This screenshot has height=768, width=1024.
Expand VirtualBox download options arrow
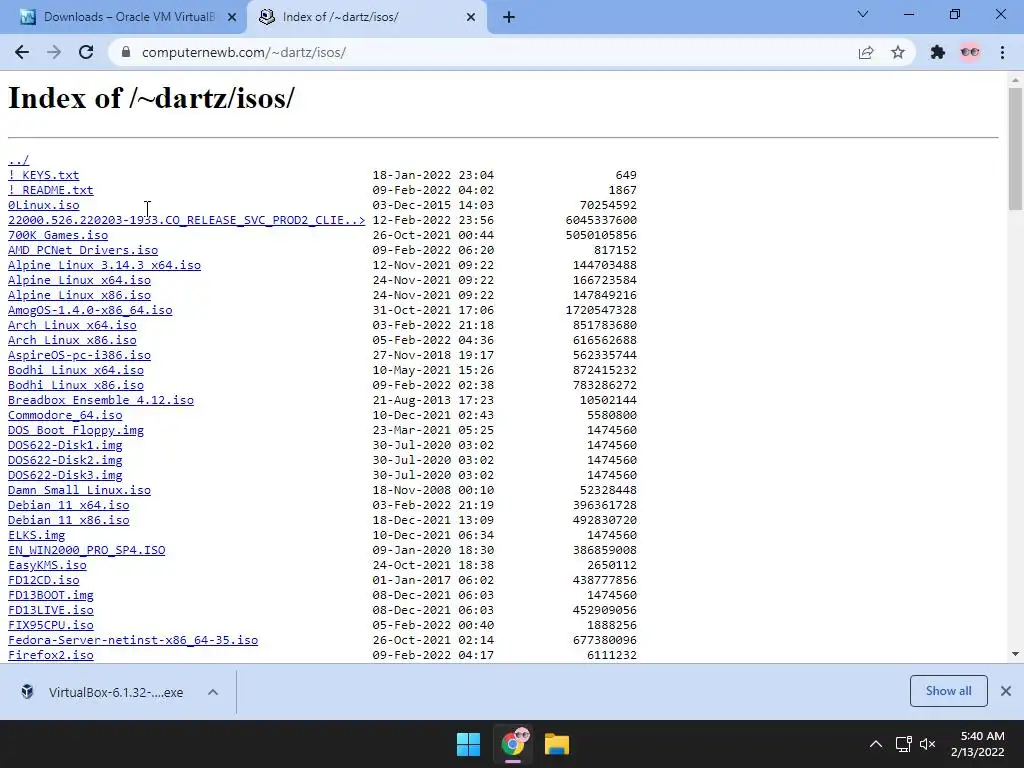213,692
